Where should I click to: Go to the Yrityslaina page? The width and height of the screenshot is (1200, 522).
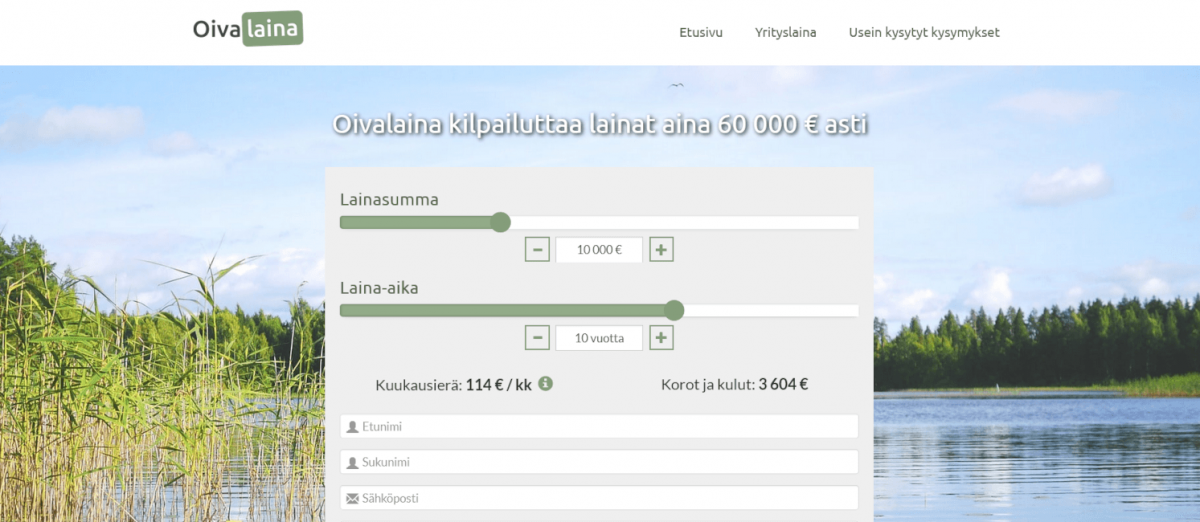(785, 32)
